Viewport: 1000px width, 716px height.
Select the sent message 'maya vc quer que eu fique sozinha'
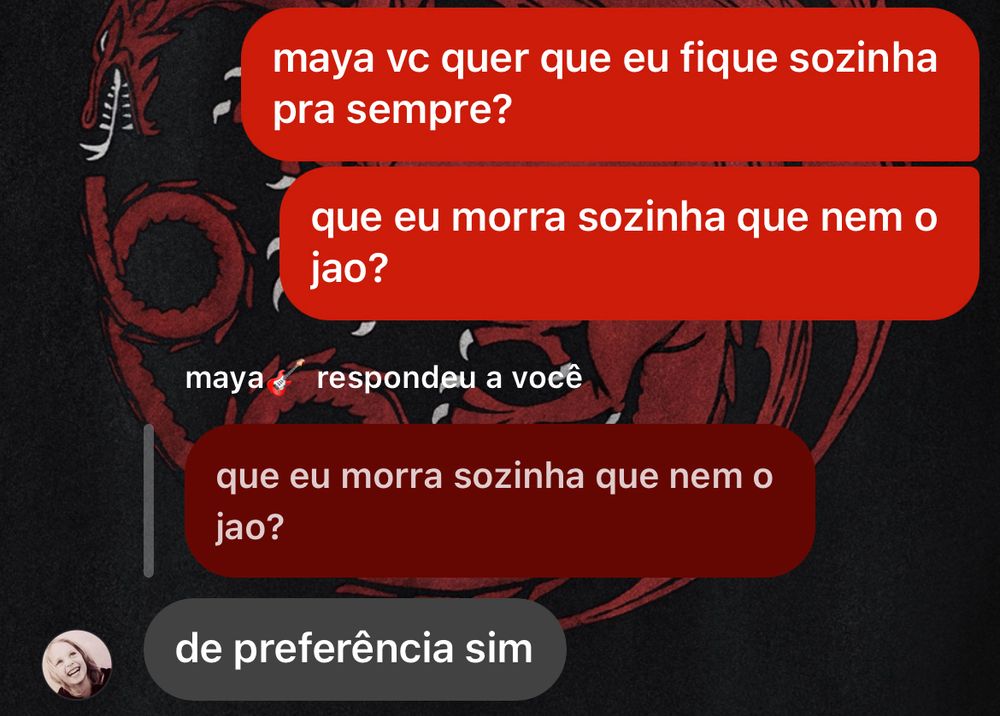610,84
